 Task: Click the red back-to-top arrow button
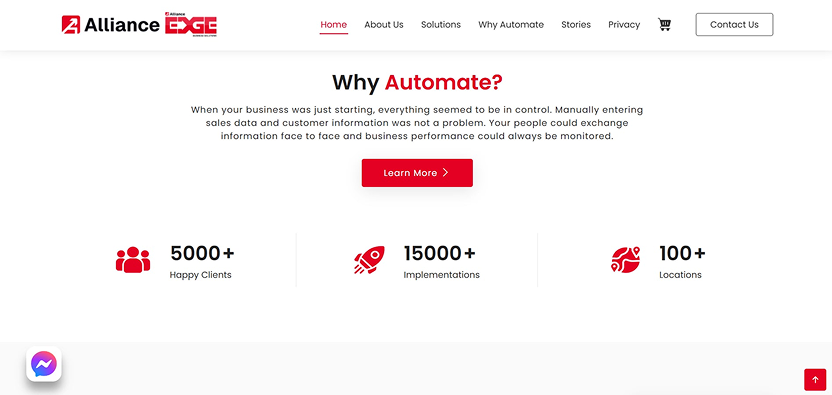(x=815, y=380)
